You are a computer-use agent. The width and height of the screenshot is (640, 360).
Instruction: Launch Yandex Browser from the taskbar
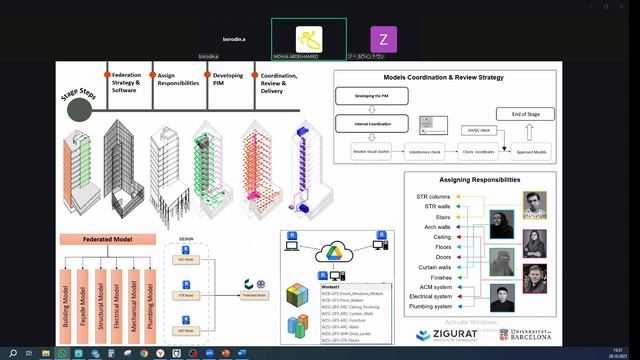click(x=160, y=353)
